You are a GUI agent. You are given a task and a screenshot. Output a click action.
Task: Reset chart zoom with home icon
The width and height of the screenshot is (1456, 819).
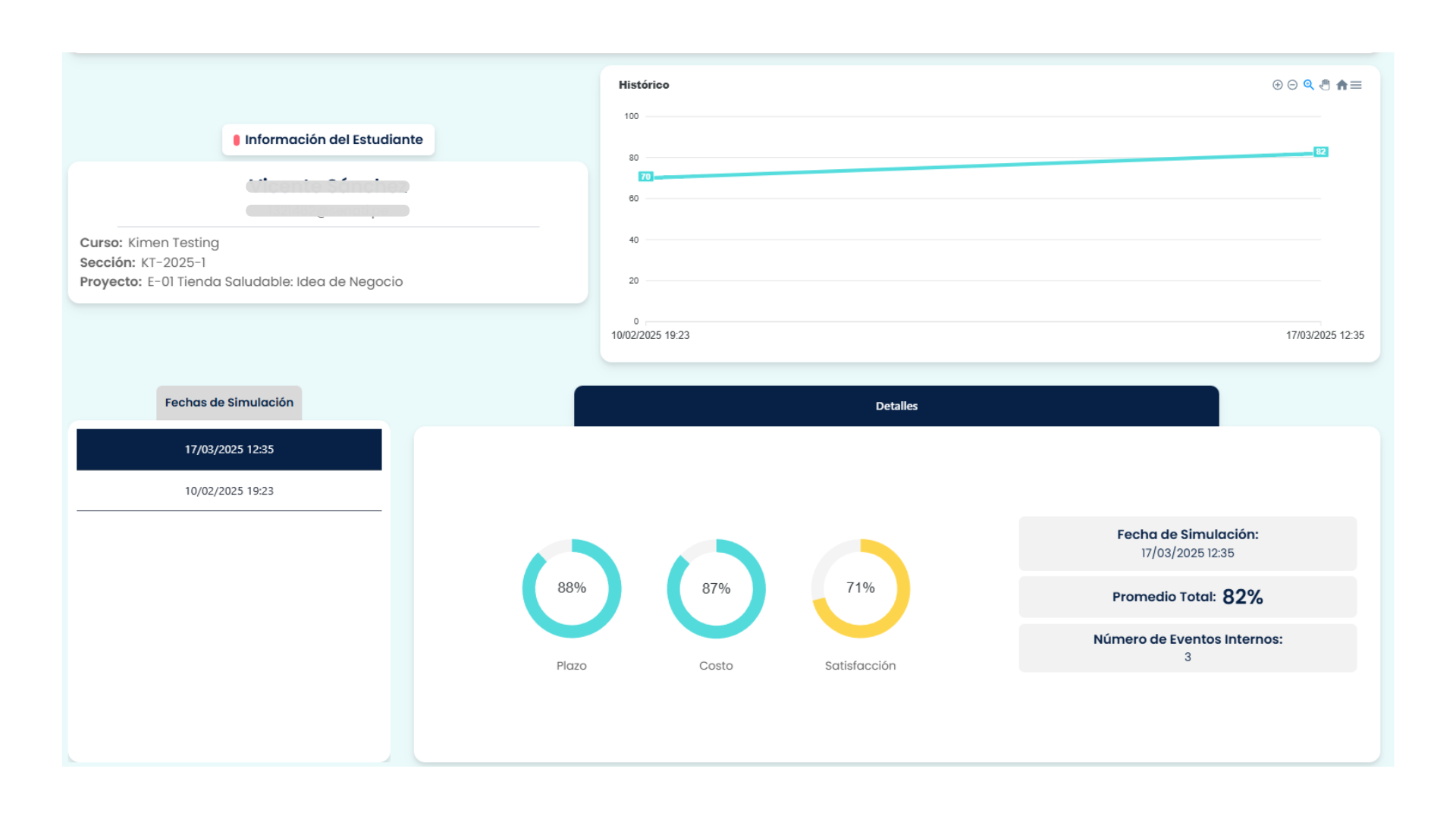point(1341,85)
